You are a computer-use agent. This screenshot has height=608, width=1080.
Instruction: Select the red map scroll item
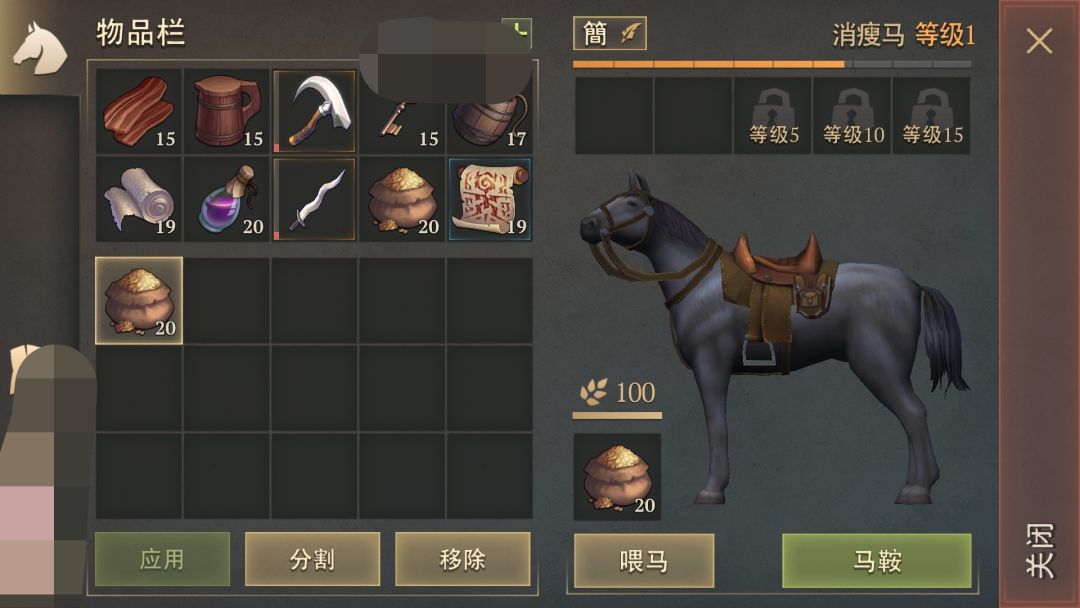tap(490, 199)
